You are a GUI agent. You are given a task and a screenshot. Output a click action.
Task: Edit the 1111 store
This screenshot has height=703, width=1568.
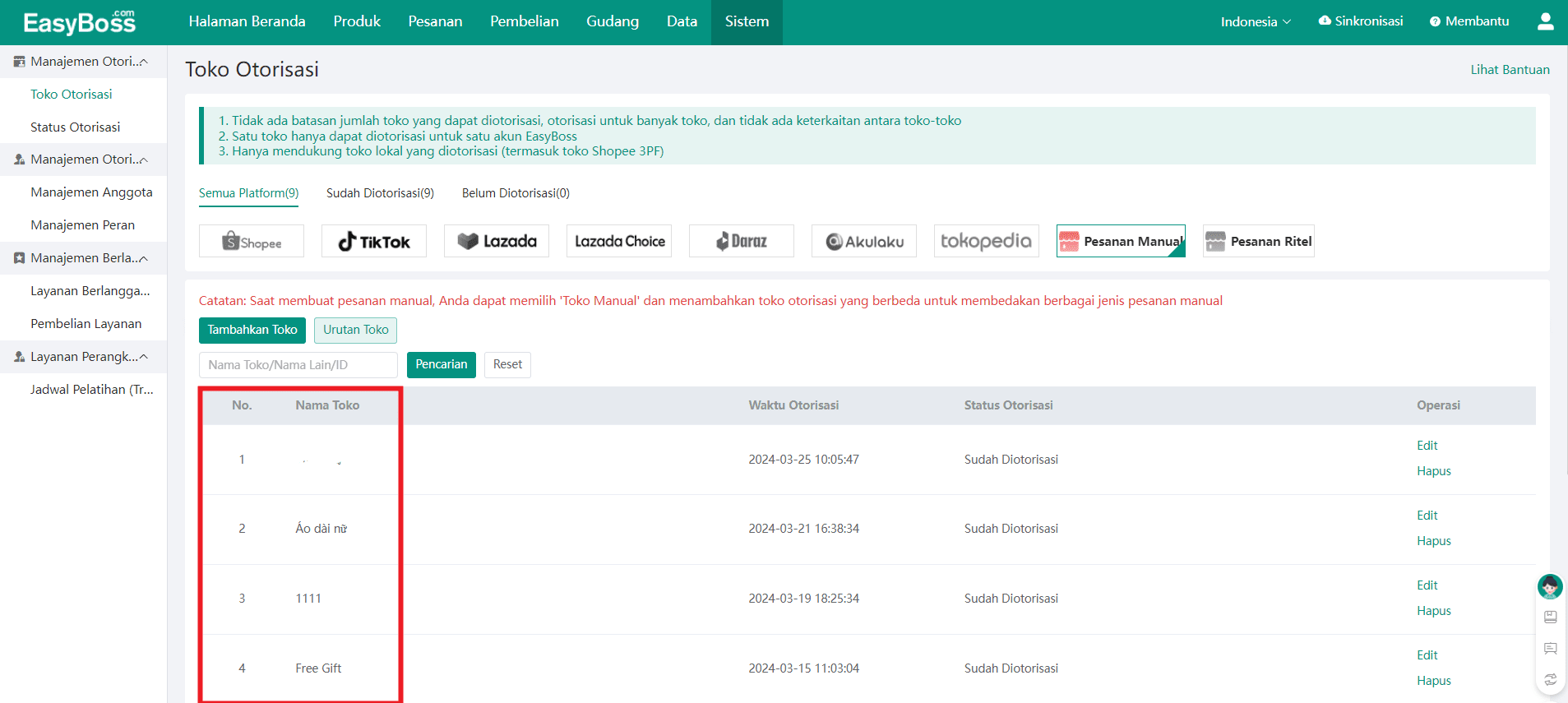click(x=1427, y=585)
